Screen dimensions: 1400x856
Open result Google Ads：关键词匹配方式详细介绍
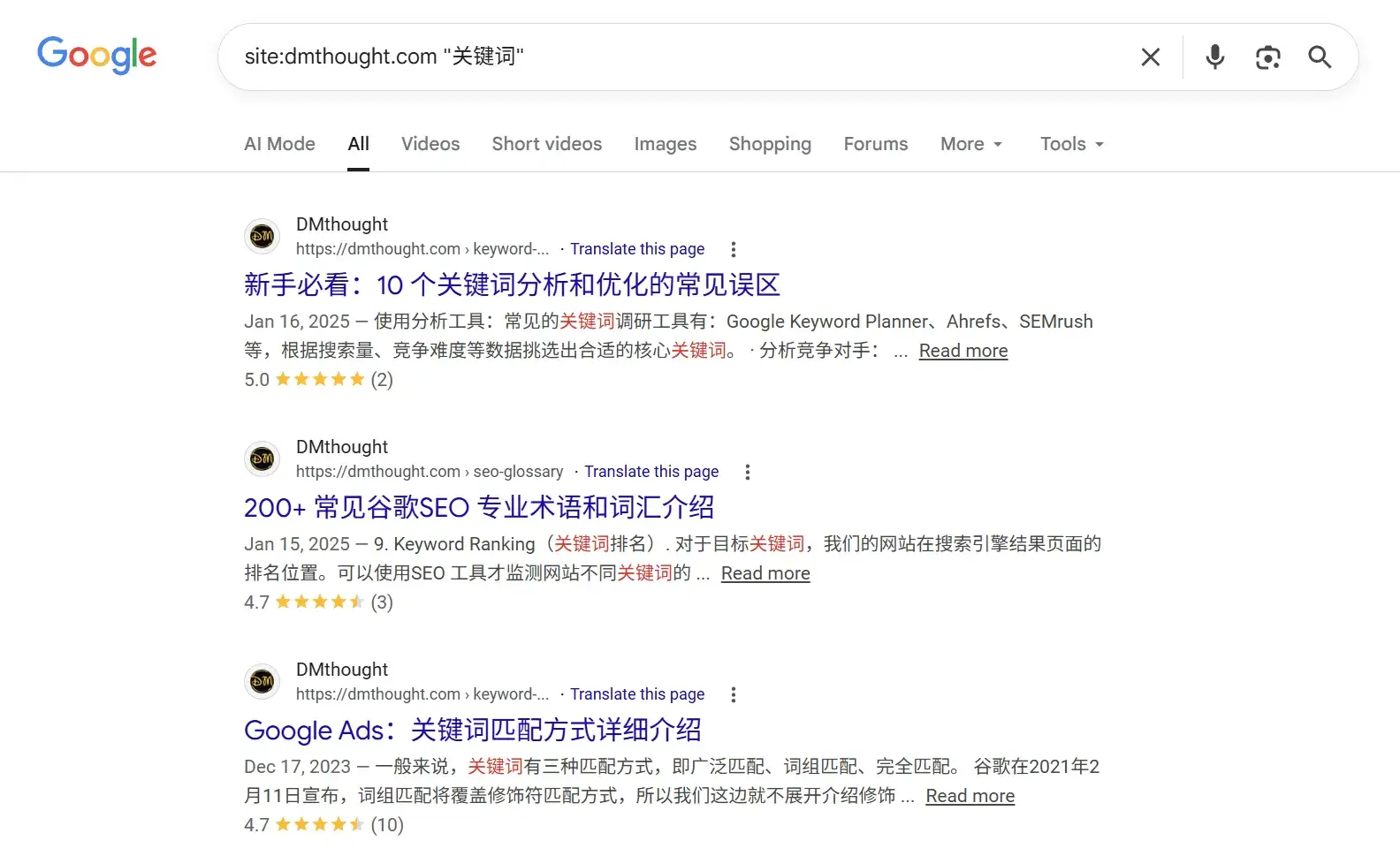point(473,730)
